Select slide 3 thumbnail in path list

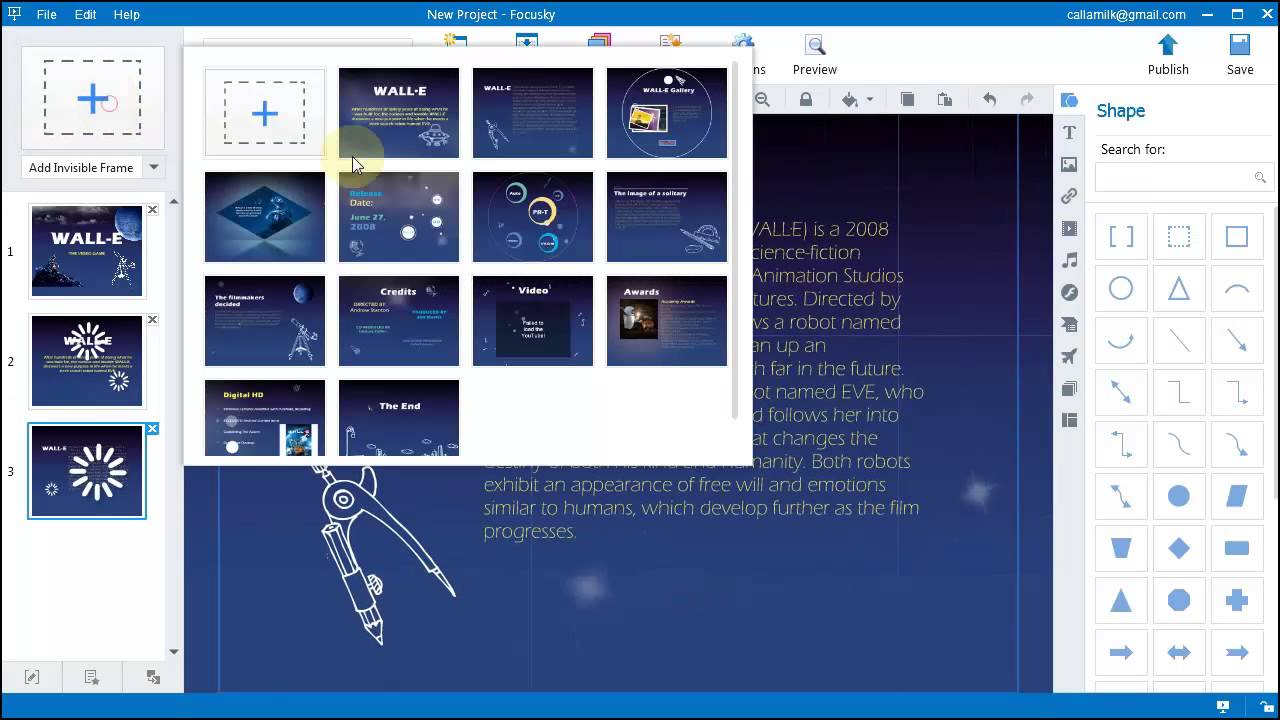tap(87, 471)
